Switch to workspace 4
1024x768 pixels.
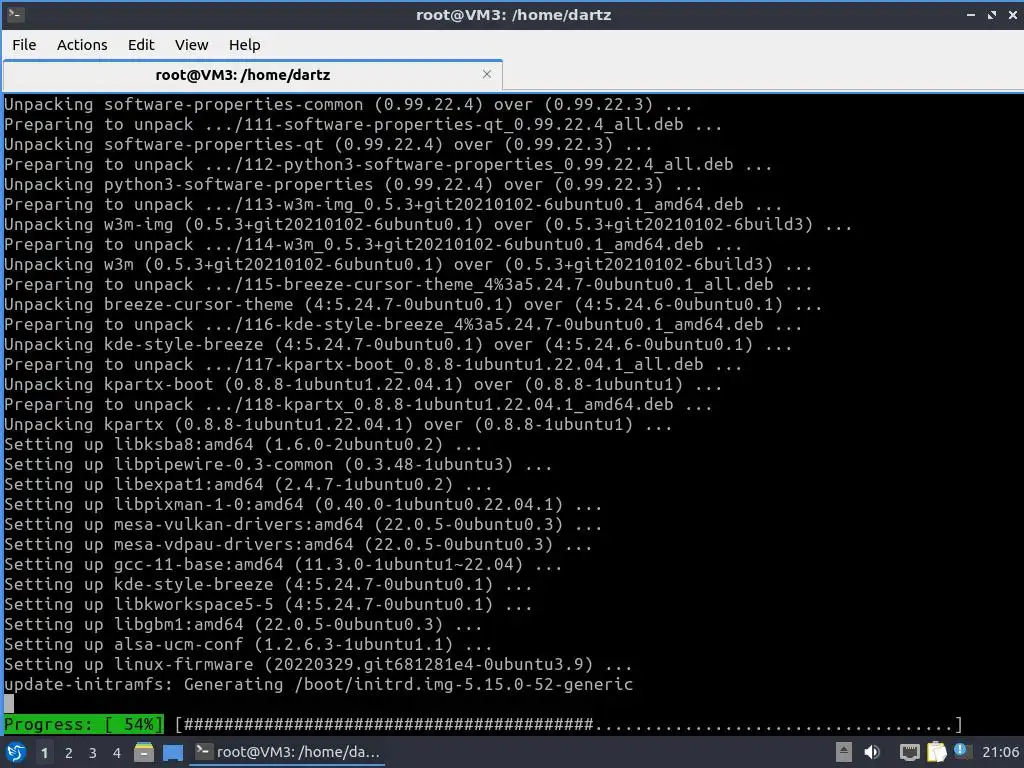coord(117,753)
